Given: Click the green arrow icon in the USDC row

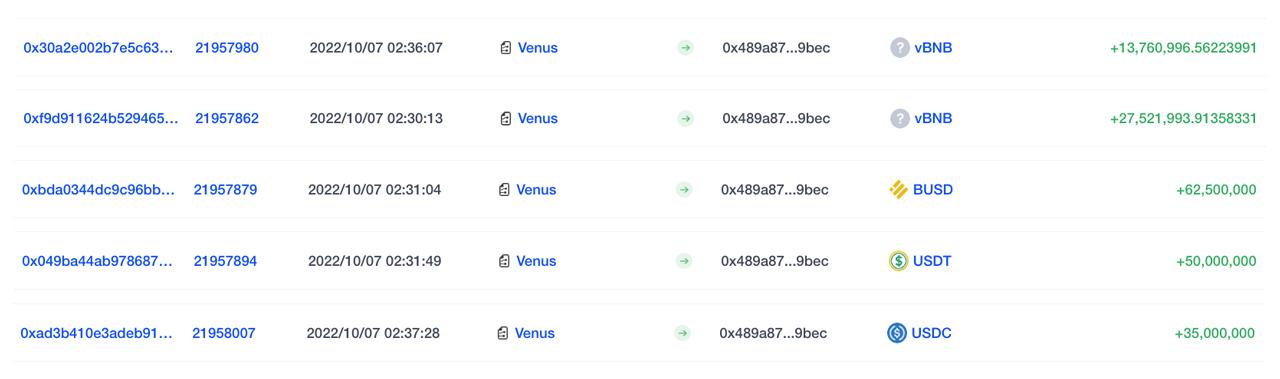Looking at the screenshot, I should click(682, 333).
